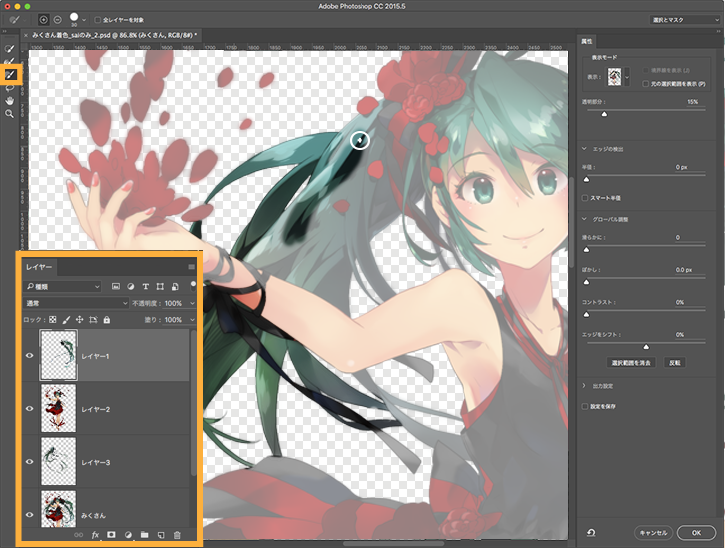Adjust the 滑らかに smooth slider
This screenshot has height=548, width=725.
click(586, 249)
